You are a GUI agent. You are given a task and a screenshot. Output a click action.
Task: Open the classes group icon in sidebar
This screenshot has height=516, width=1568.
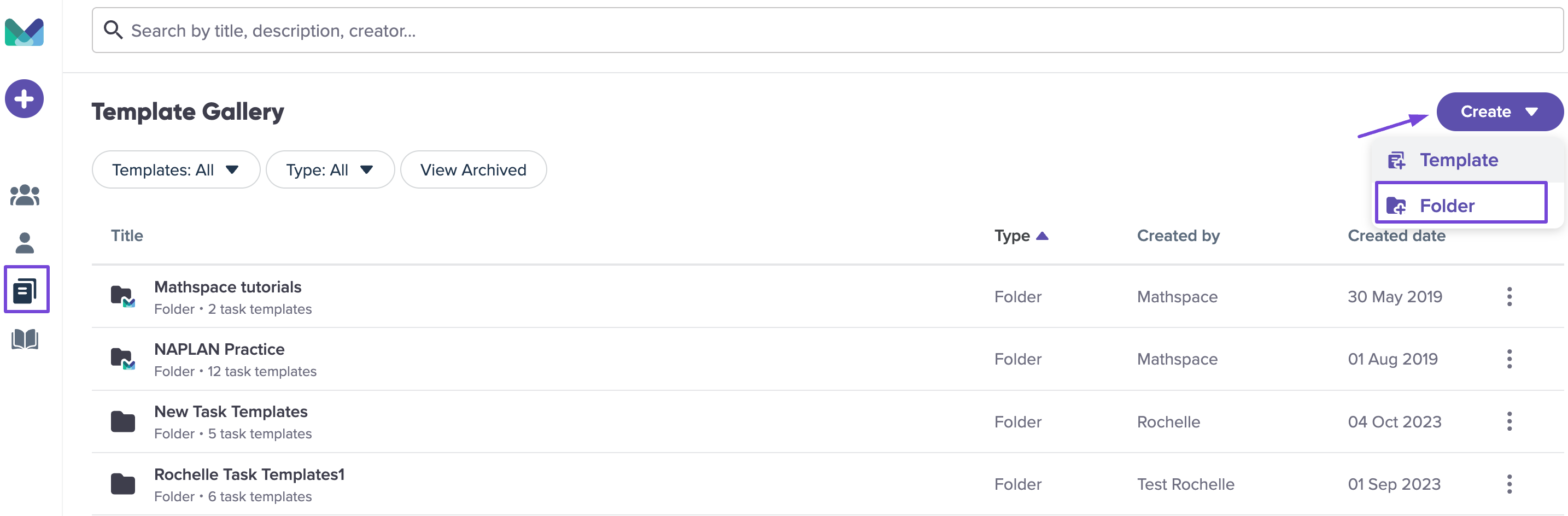click(25, 195)
